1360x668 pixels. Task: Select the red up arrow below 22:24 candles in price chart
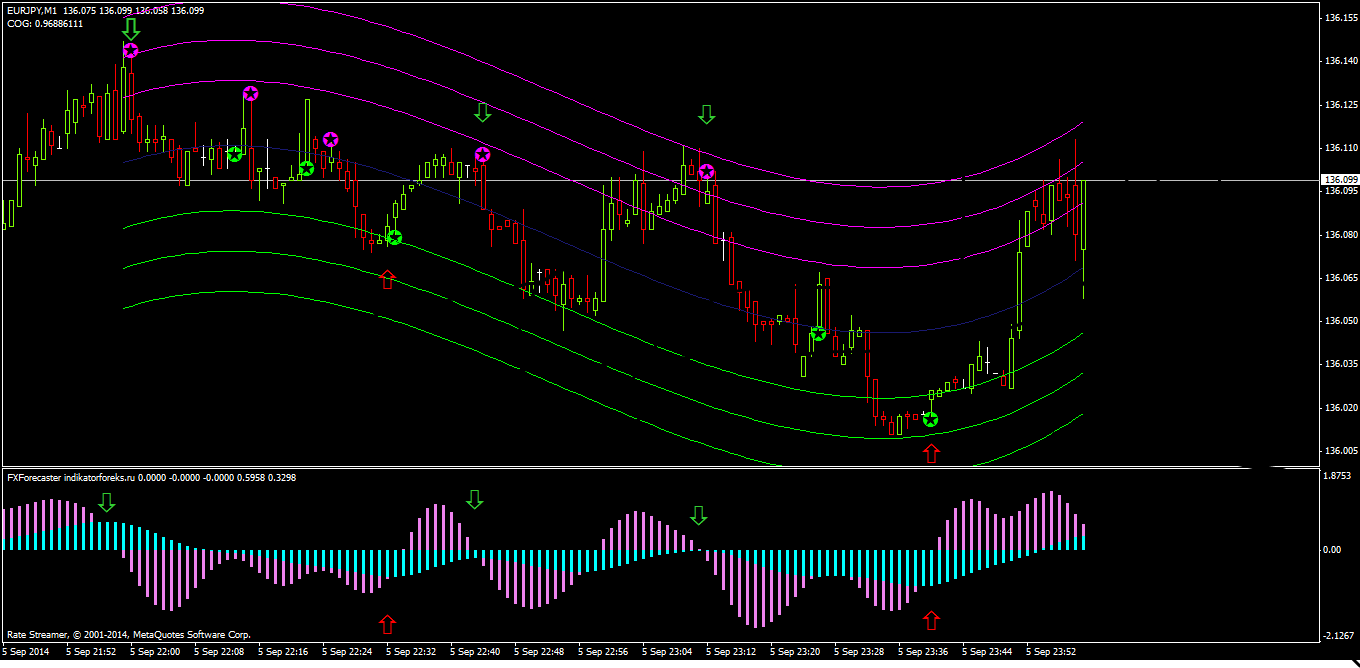coord(388,279)
